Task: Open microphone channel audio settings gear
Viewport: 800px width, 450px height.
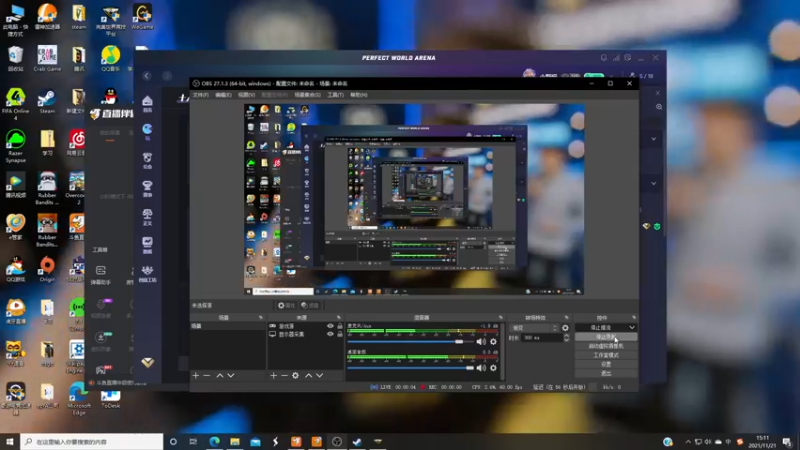Action: click(x=493, y=341)
